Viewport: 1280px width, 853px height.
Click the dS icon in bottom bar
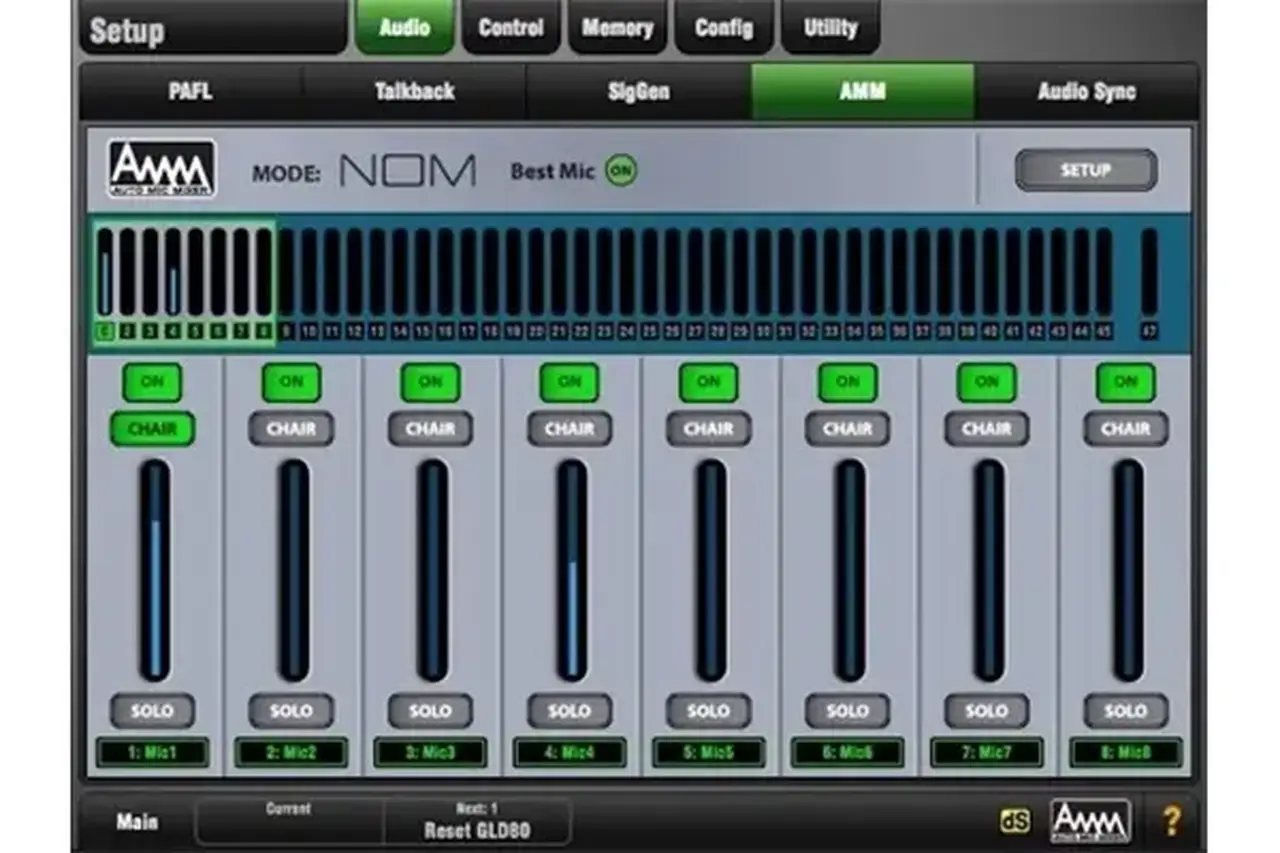coord(1014,821)
